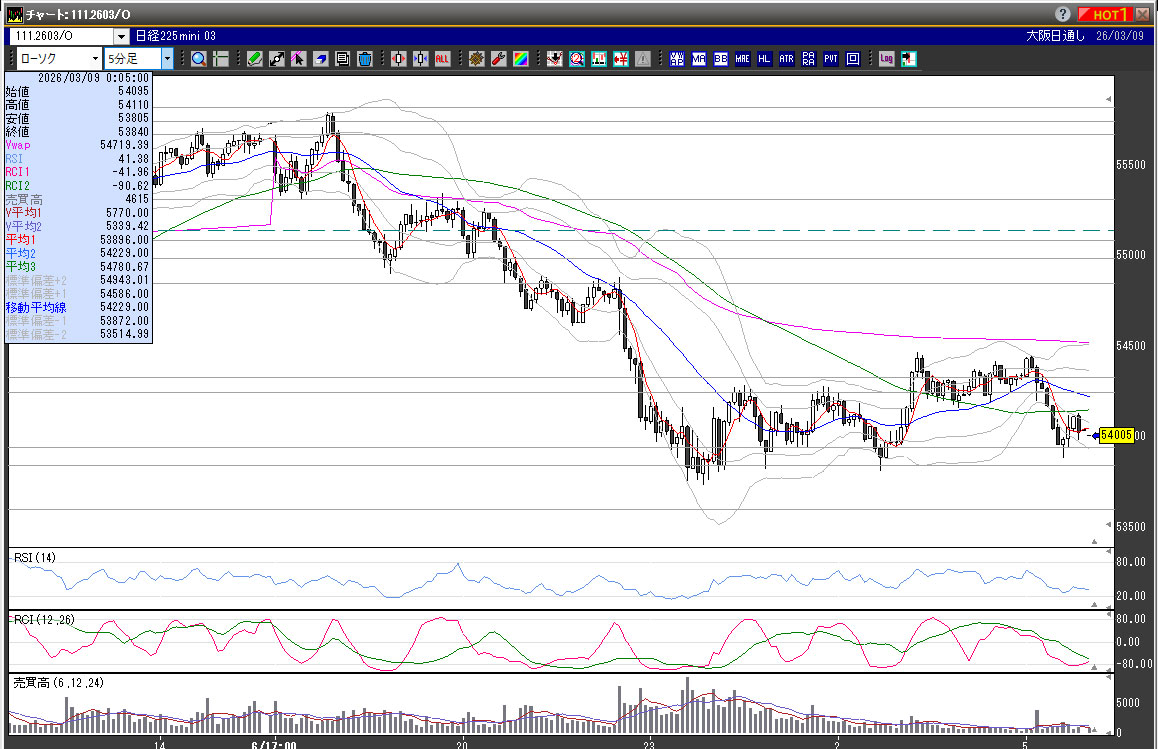1158x749 pixels.
Task: Open the symbol code dropdown 111.2603/O
Action: [121, 36]
